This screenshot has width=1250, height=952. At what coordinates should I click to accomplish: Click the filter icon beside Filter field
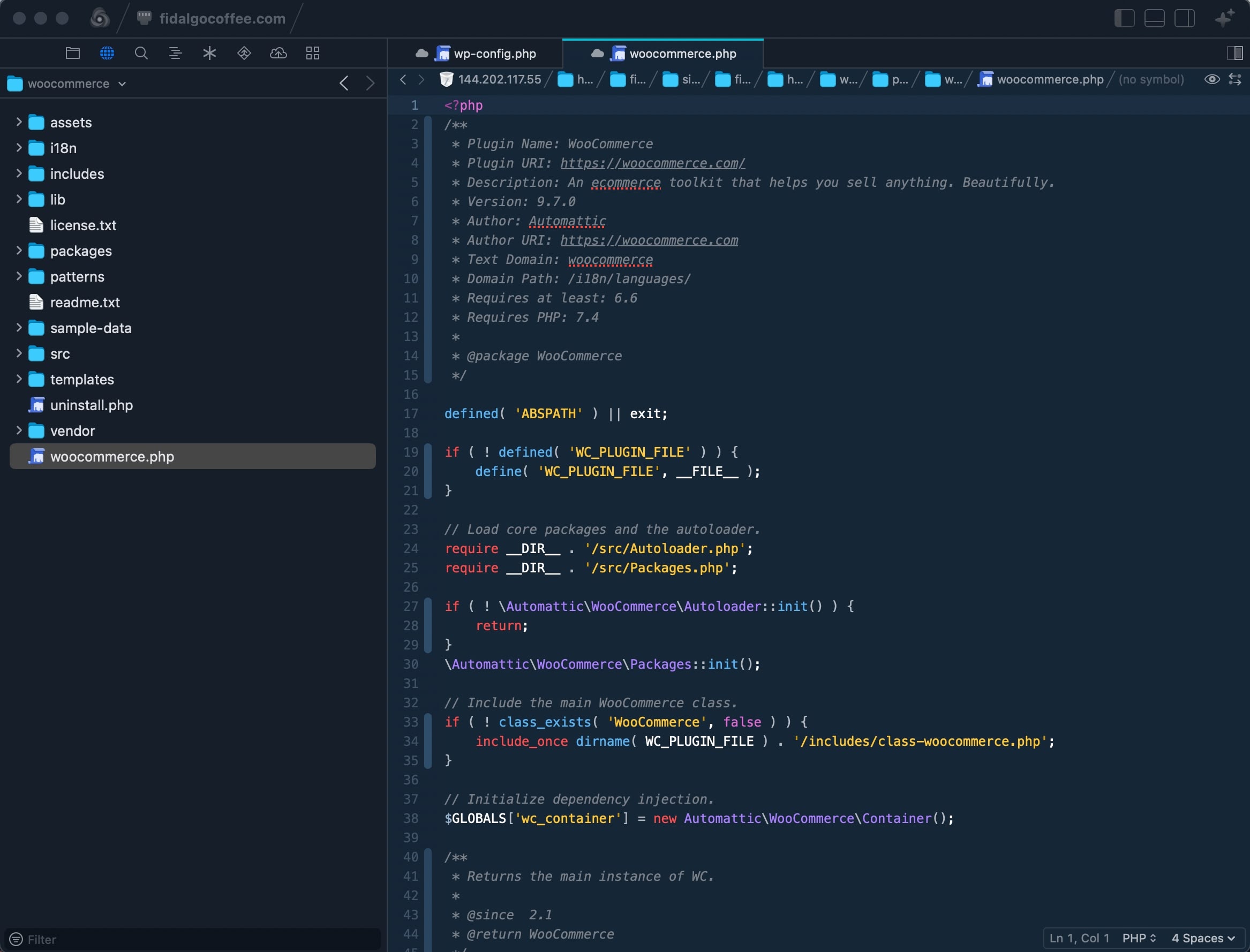tap(16, 939)
